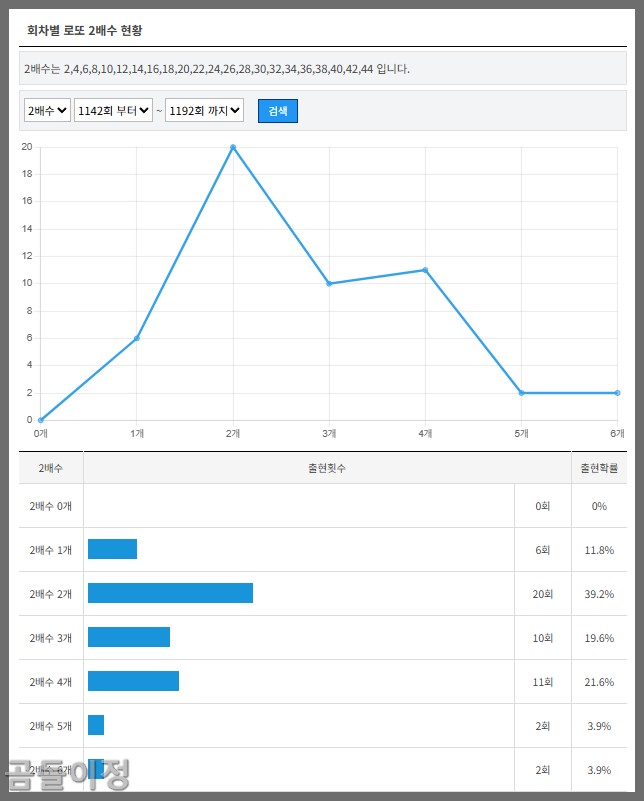Click the bar for 2배수 2개
644x801 pixels.
170,593
